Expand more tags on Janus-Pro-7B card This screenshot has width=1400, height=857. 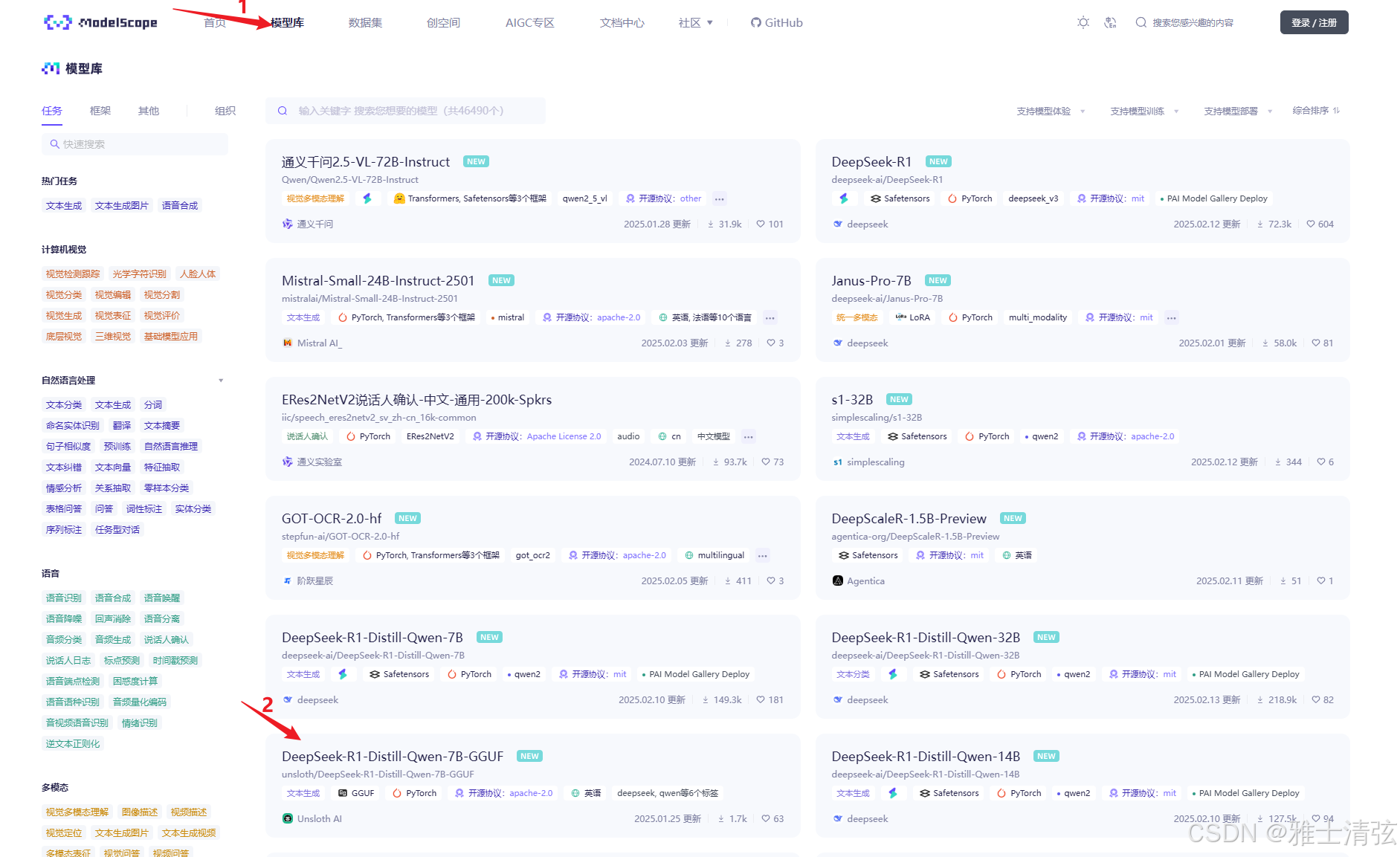coord(1172,317)
